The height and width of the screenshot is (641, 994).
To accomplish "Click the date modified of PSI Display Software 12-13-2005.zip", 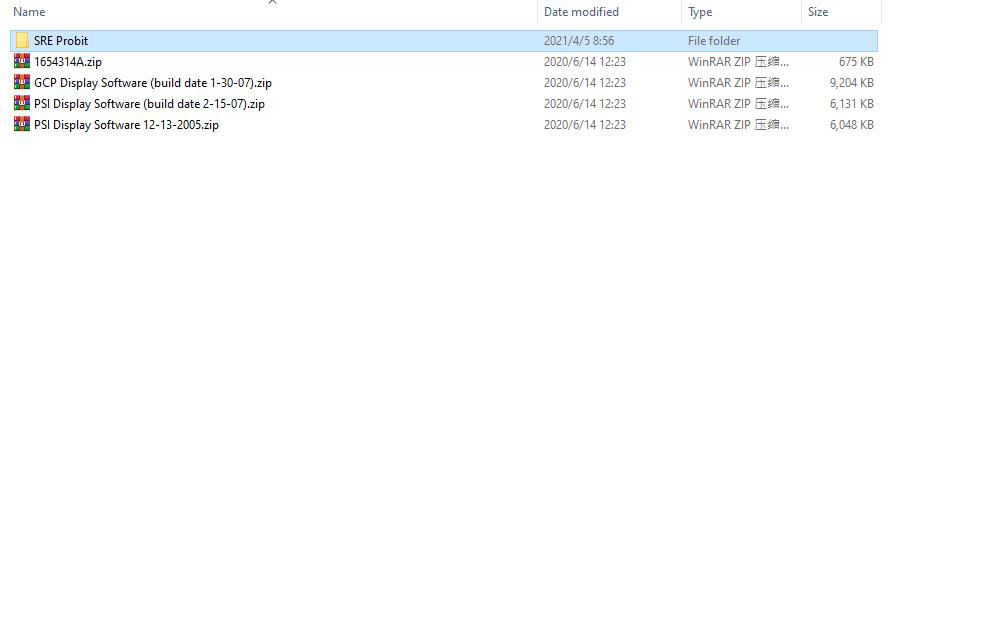I will pyautogui.click(x=584, y=125).
